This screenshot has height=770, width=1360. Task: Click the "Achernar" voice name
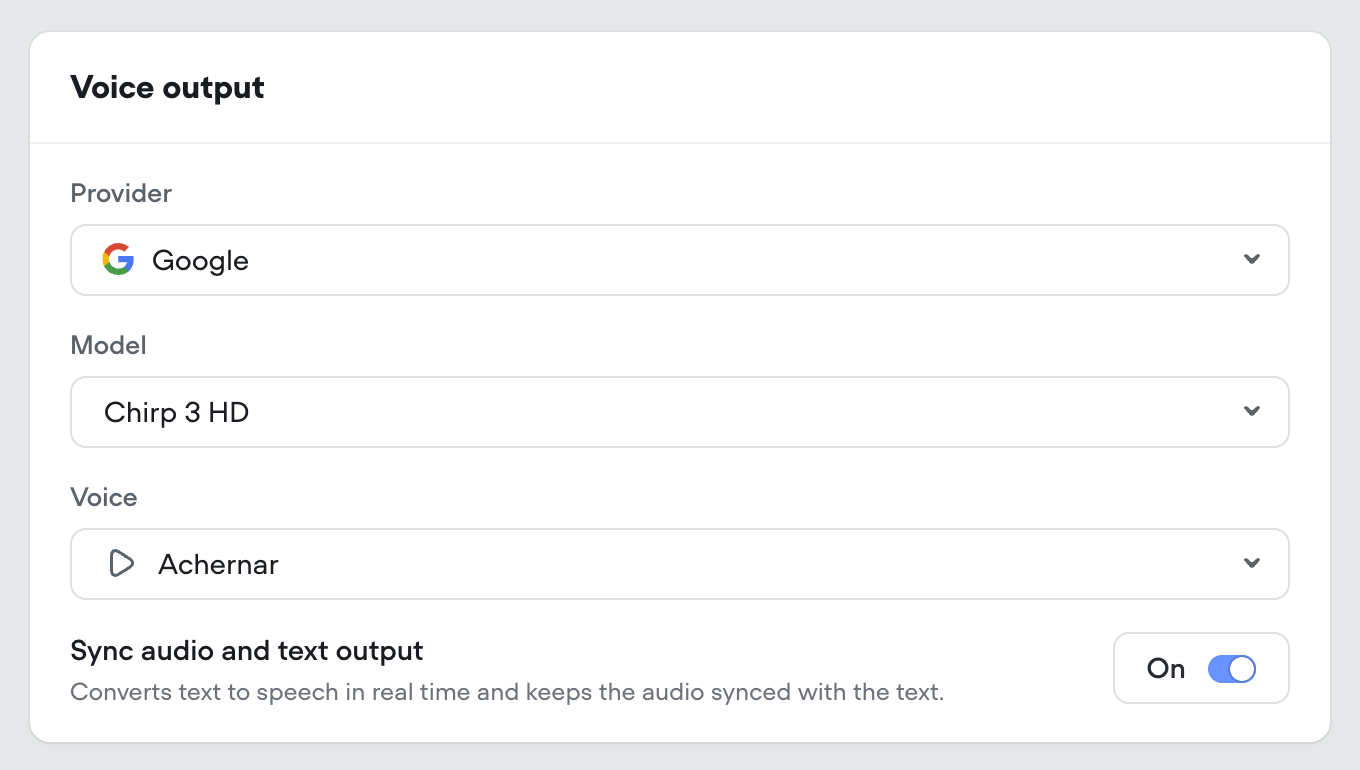click(218, 565)
